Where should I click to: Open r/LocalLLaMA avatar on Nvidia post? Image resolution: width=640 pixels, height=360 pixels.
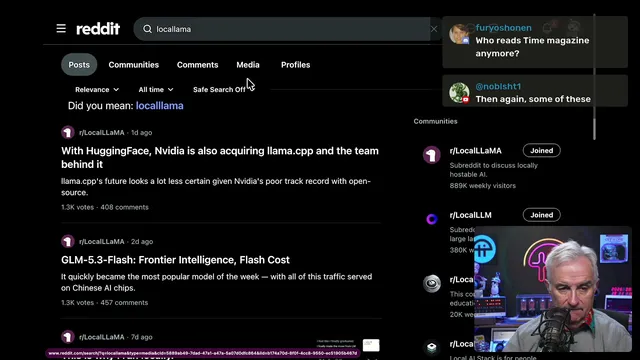68,132
